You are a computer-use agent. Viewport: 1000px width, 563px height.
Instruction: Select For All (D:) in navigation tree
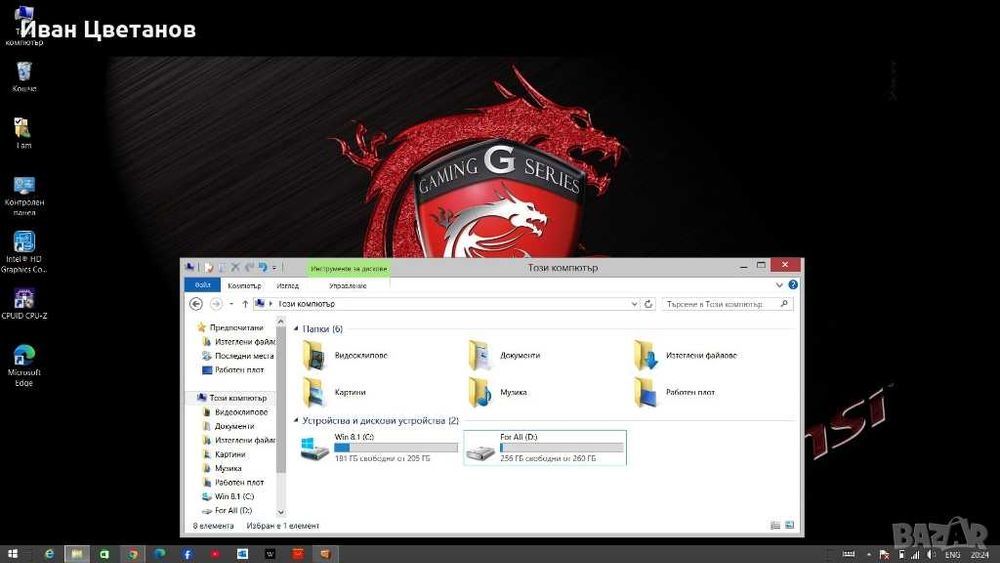pos(233,510)
